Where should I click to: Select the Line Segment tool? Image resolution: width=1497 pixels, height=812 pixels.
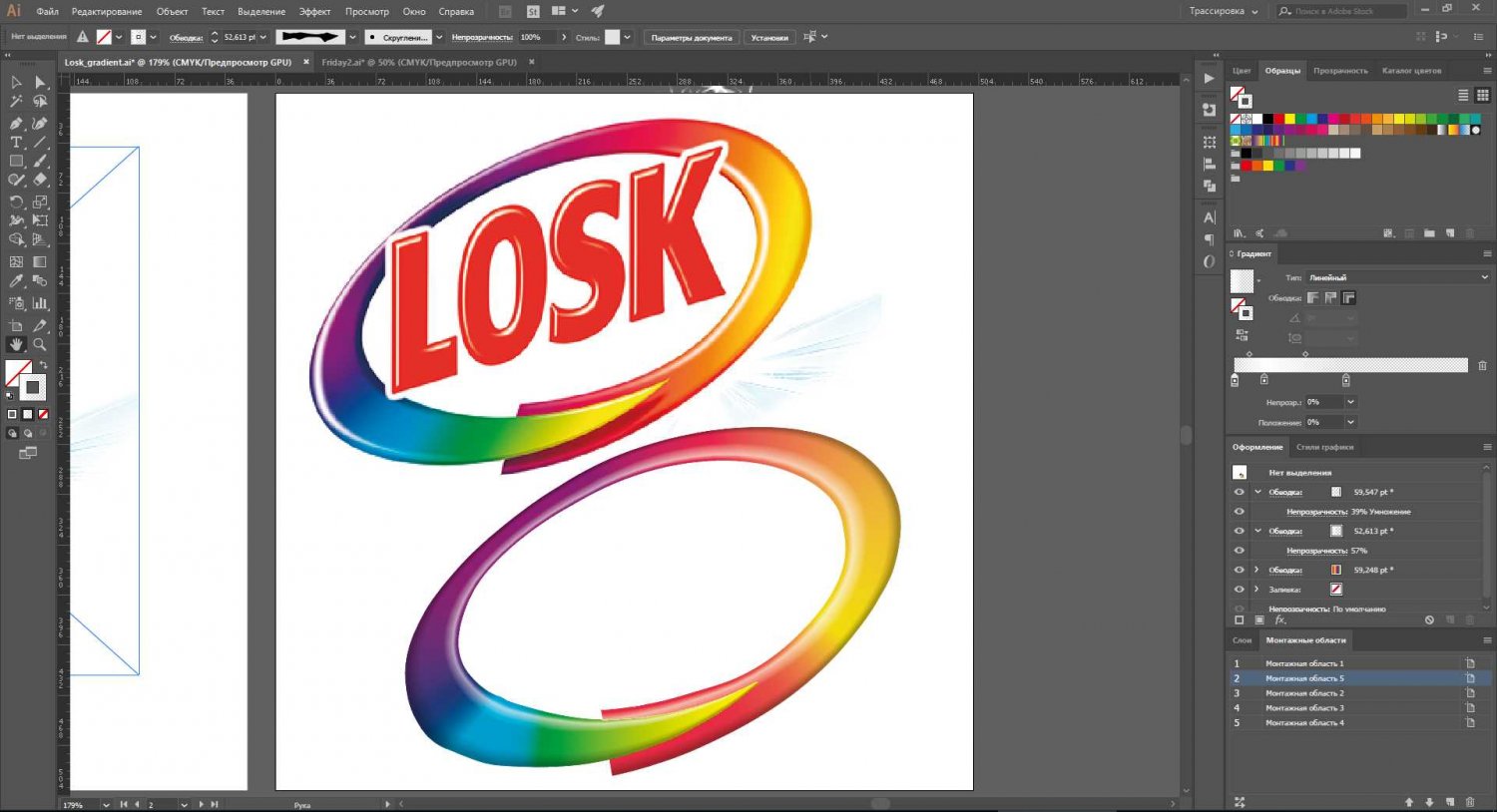40,143
